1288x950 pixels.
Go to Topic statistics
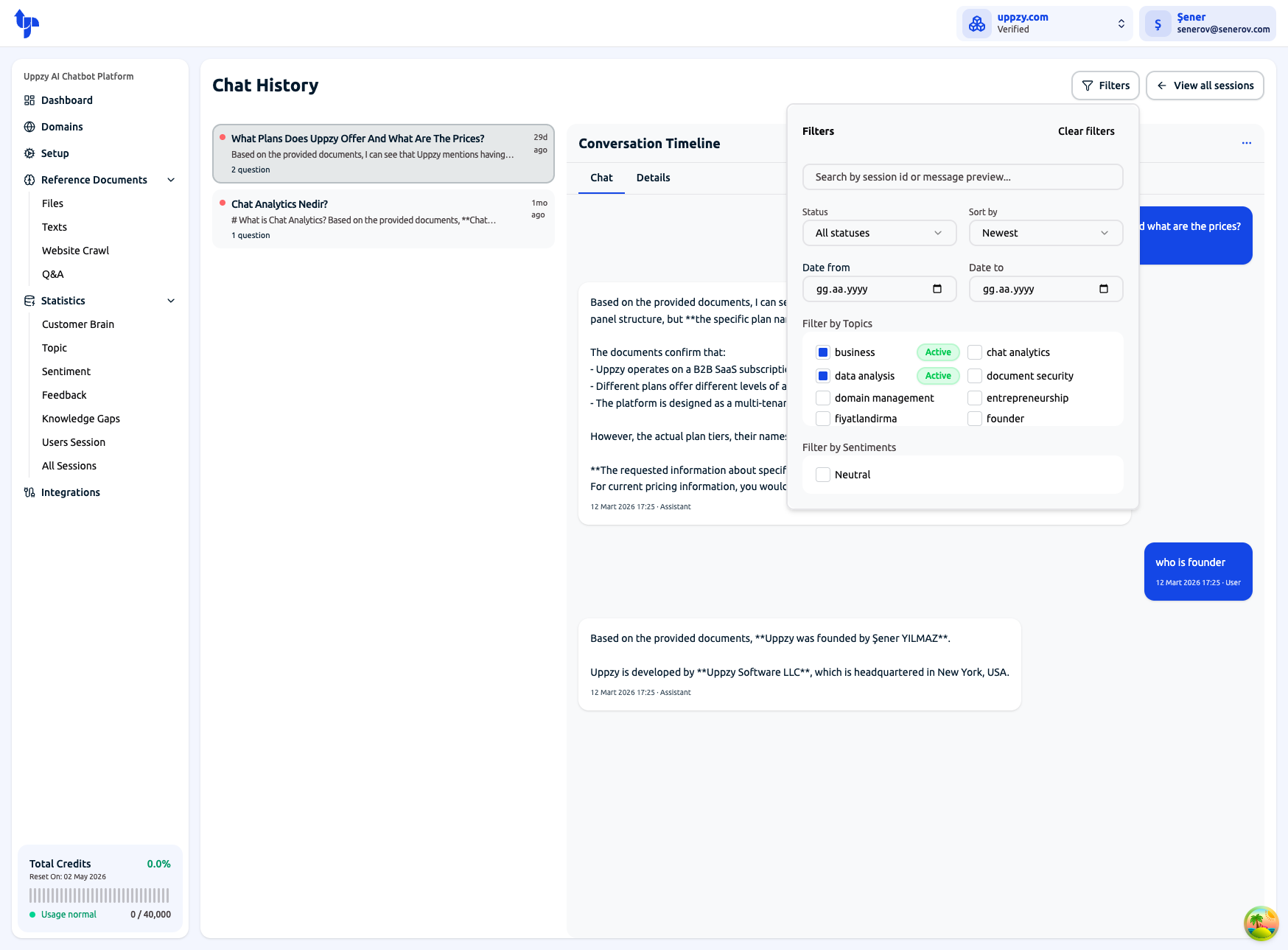[x=55, y=348]
